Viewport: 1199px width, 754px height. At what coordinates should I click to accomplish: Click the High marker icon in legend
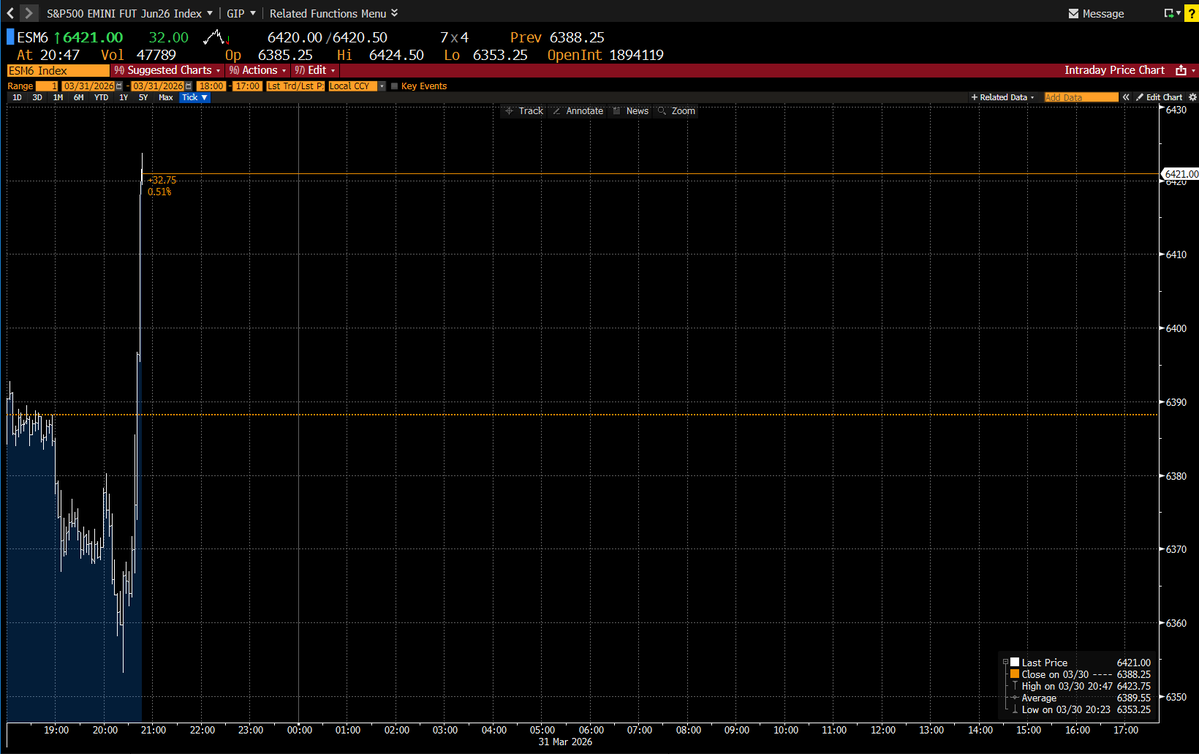(x=1015, y=686)
